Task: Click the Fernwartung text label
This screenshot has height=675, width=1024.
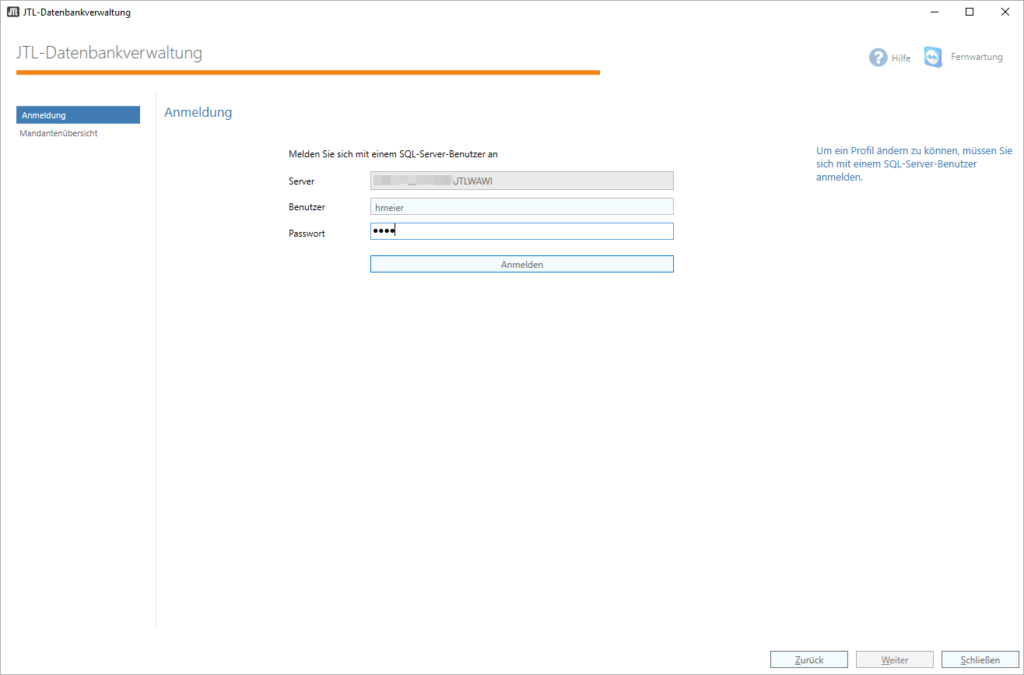Action: pyautogui.click(x=976, y=58)
